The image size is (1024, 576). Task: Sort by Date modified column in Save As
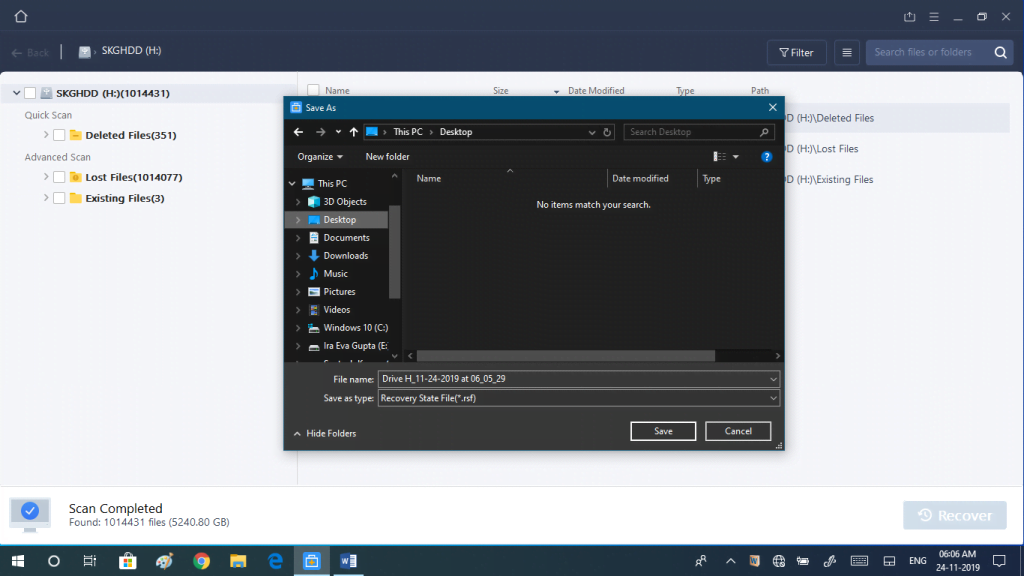point(640,178)
